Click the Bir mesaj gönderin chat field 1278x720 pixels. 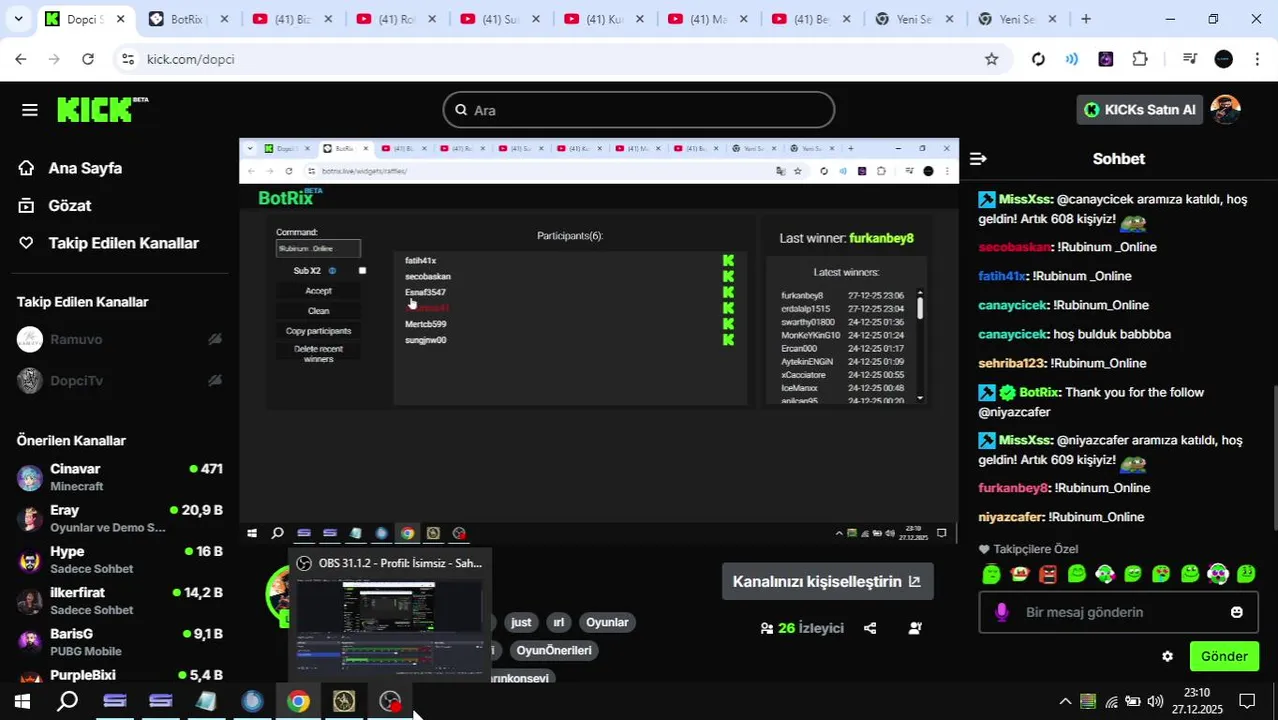[x=1120, y=612]
